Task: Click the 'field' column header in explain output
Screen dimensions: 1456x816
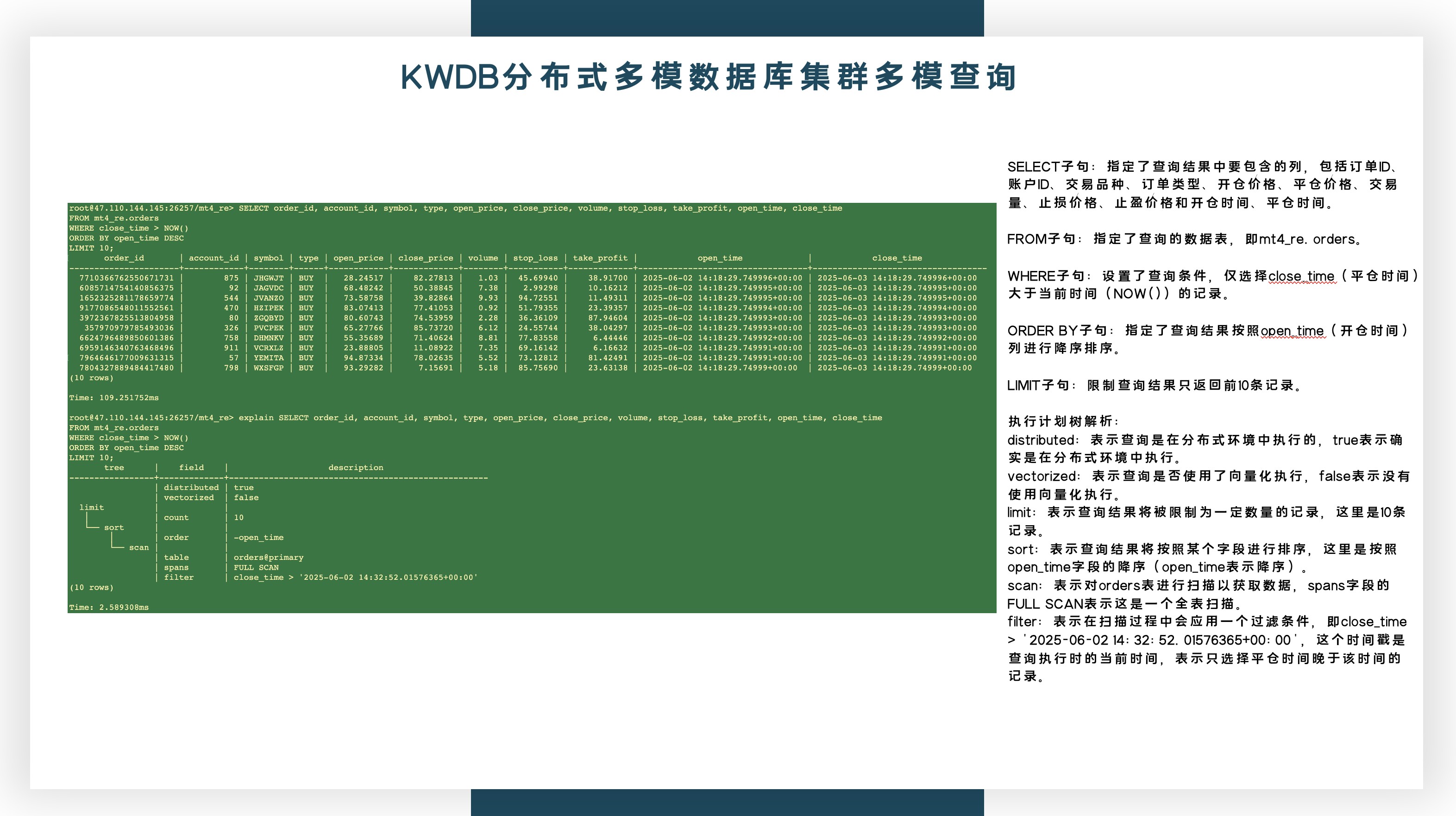Action: (x=191, y=468)
